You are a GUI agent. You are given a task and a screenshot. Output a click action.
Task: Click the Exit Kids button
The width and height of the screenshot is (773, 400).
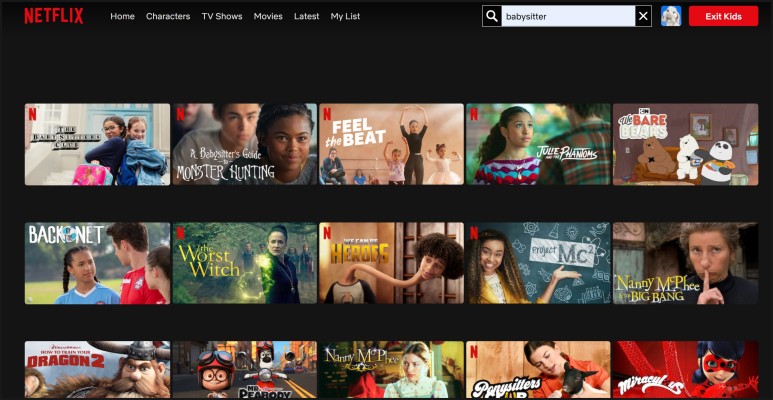click(723, 16)
